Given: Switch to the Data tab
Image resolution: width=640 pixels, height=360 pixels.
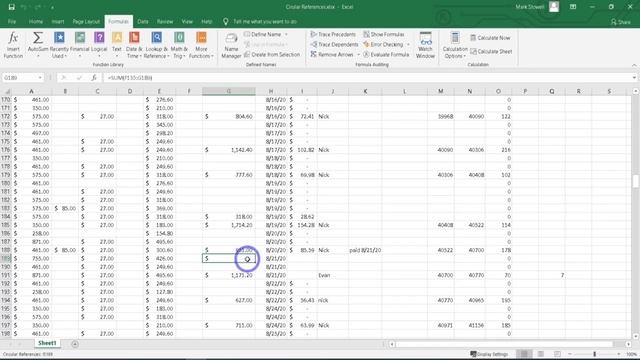Looking at the screenshot, I should (143, 22).
